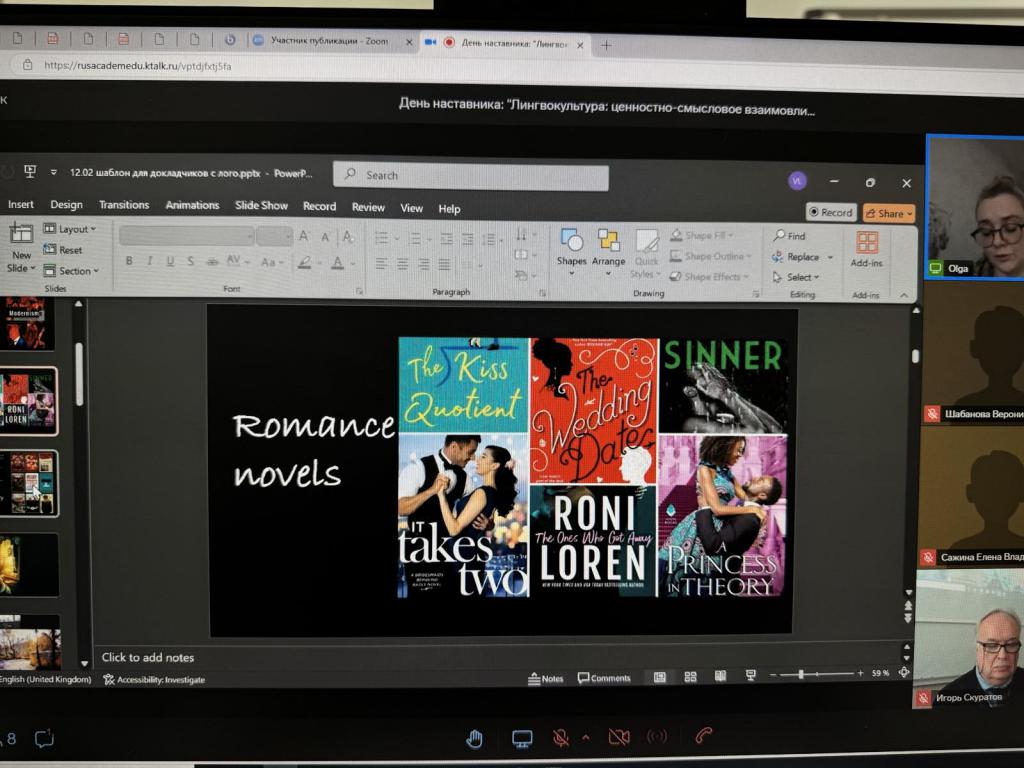Open the Shapes gallery
The width and height of the screenshot is (1024, 768).
coord(571,251)
